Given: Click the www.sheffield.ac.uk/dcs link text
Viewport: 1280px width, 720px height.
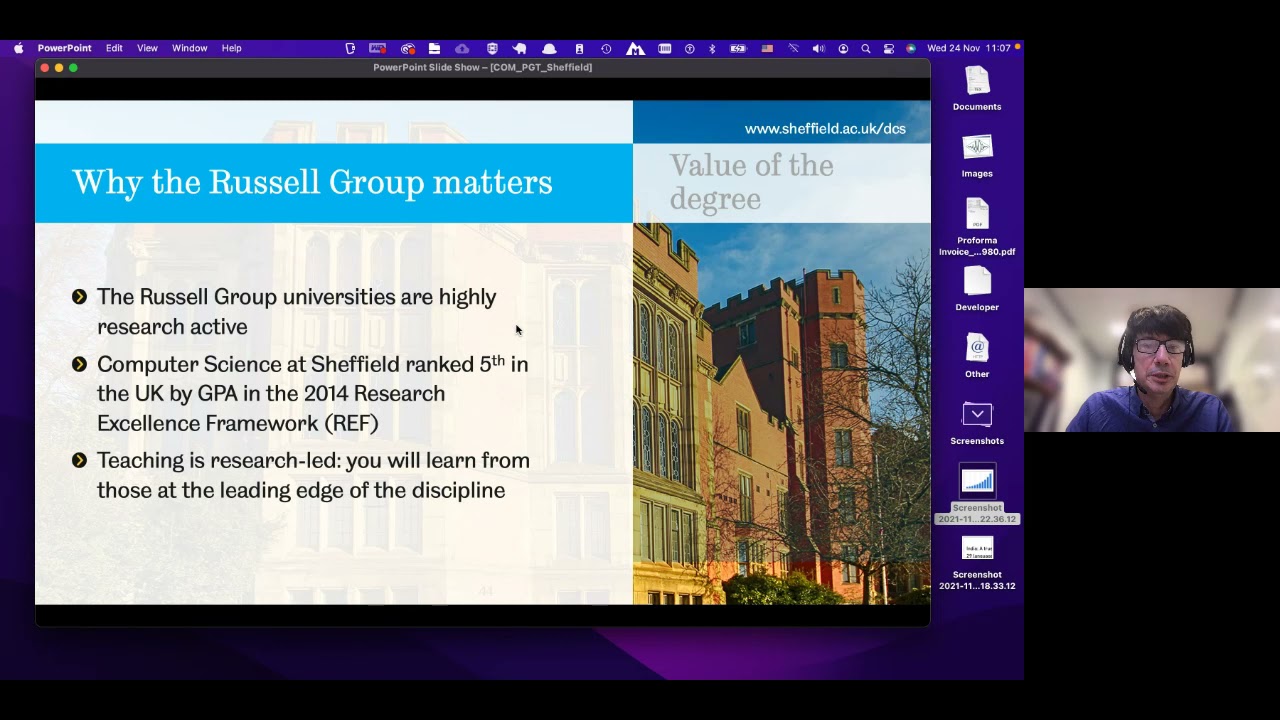Looking at the screenshot, I should point(825,129).
